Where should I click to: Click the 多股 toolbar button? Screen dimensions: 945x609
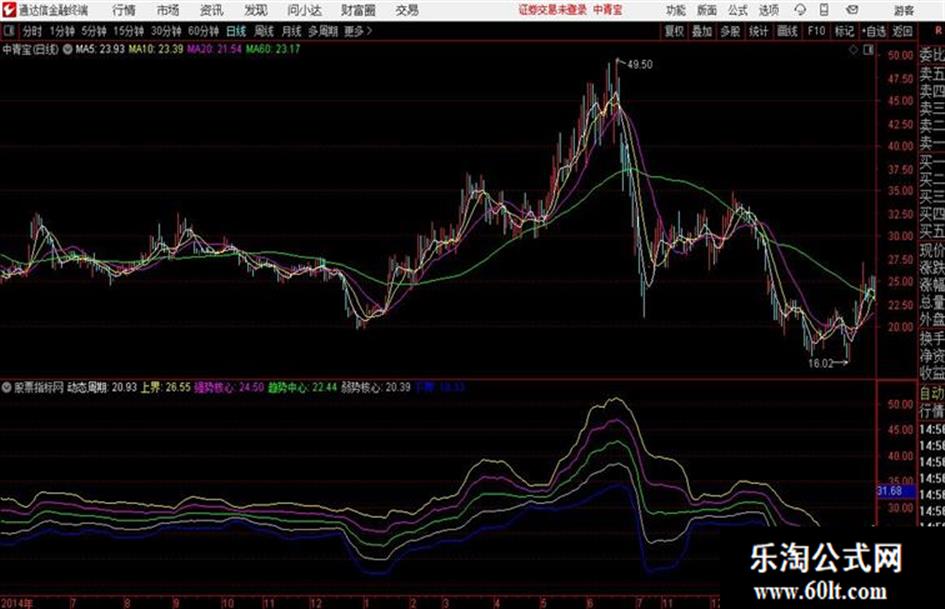coord(730,31)
